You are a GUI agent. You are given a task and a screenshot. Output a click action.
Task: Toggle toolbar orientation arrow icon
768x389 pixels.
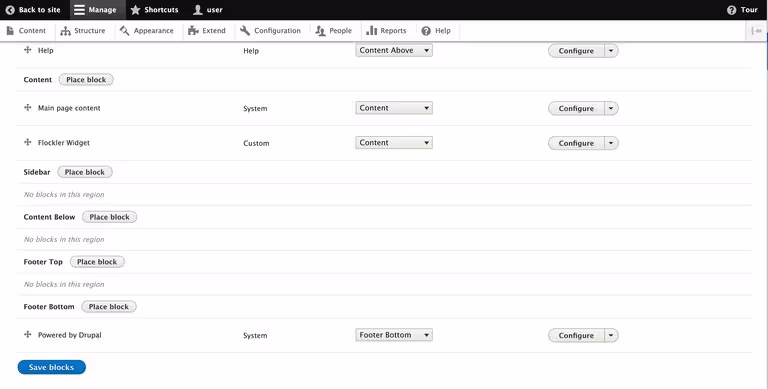[x=757, y=31]
